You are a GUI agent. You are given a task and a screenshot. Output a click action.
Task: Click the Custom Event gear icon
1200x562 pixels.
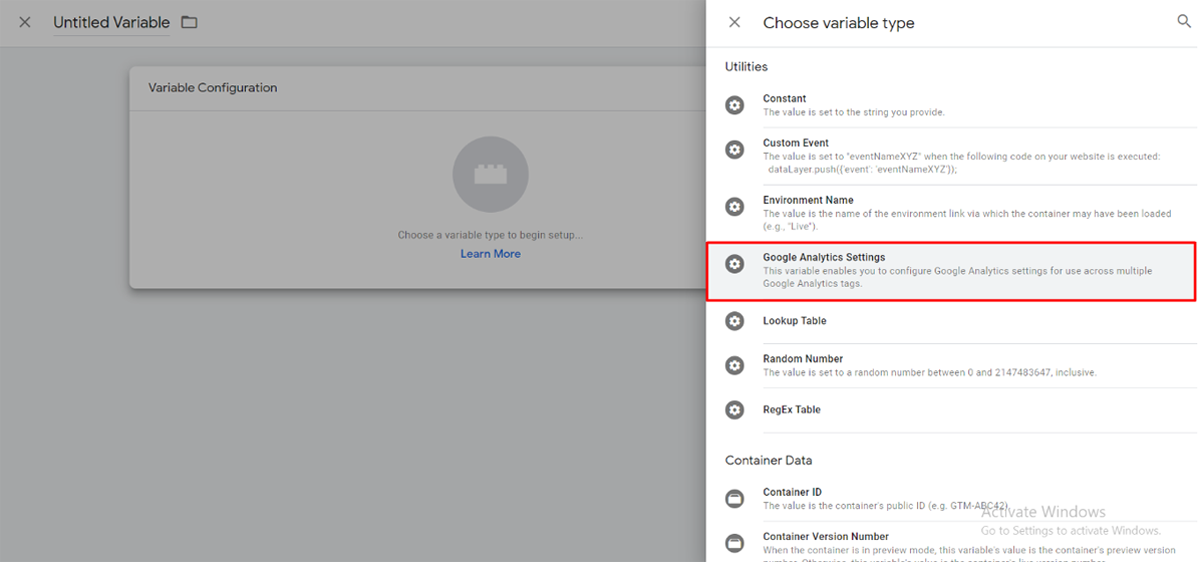(x=735, y=150)
